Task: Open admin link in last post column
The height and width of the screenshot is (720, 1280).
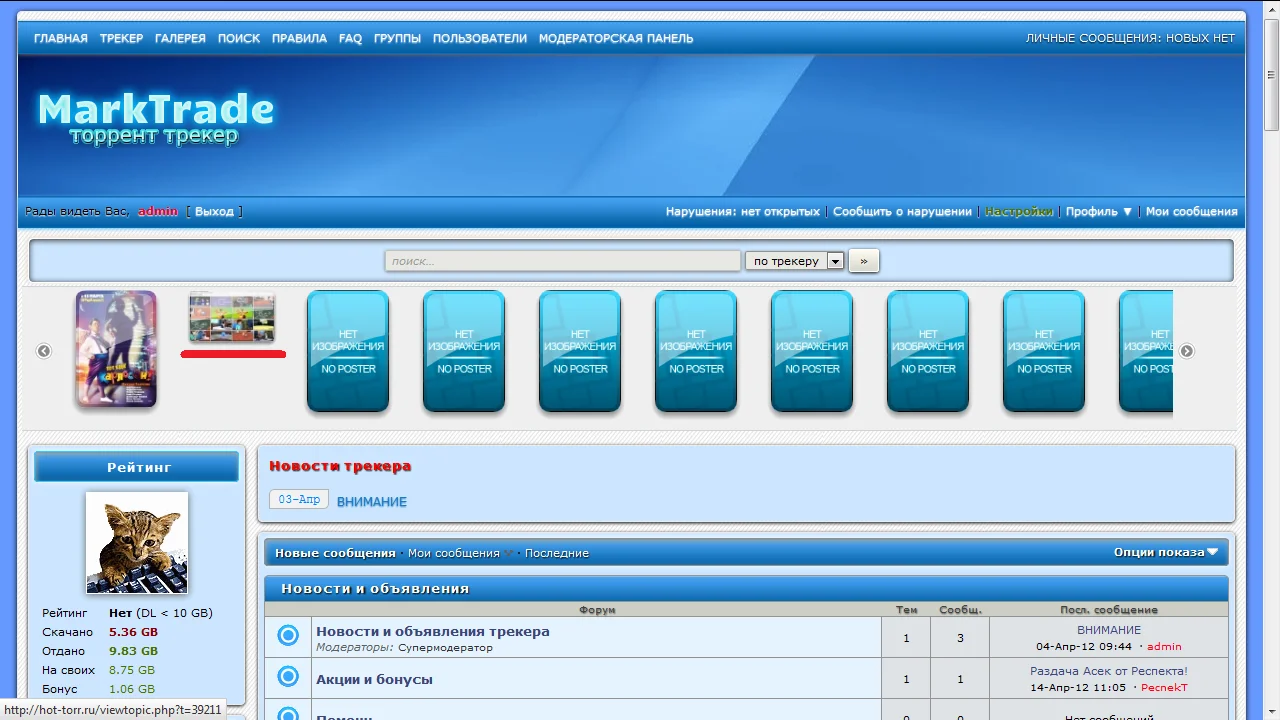Action: [x=1164, y=647]
